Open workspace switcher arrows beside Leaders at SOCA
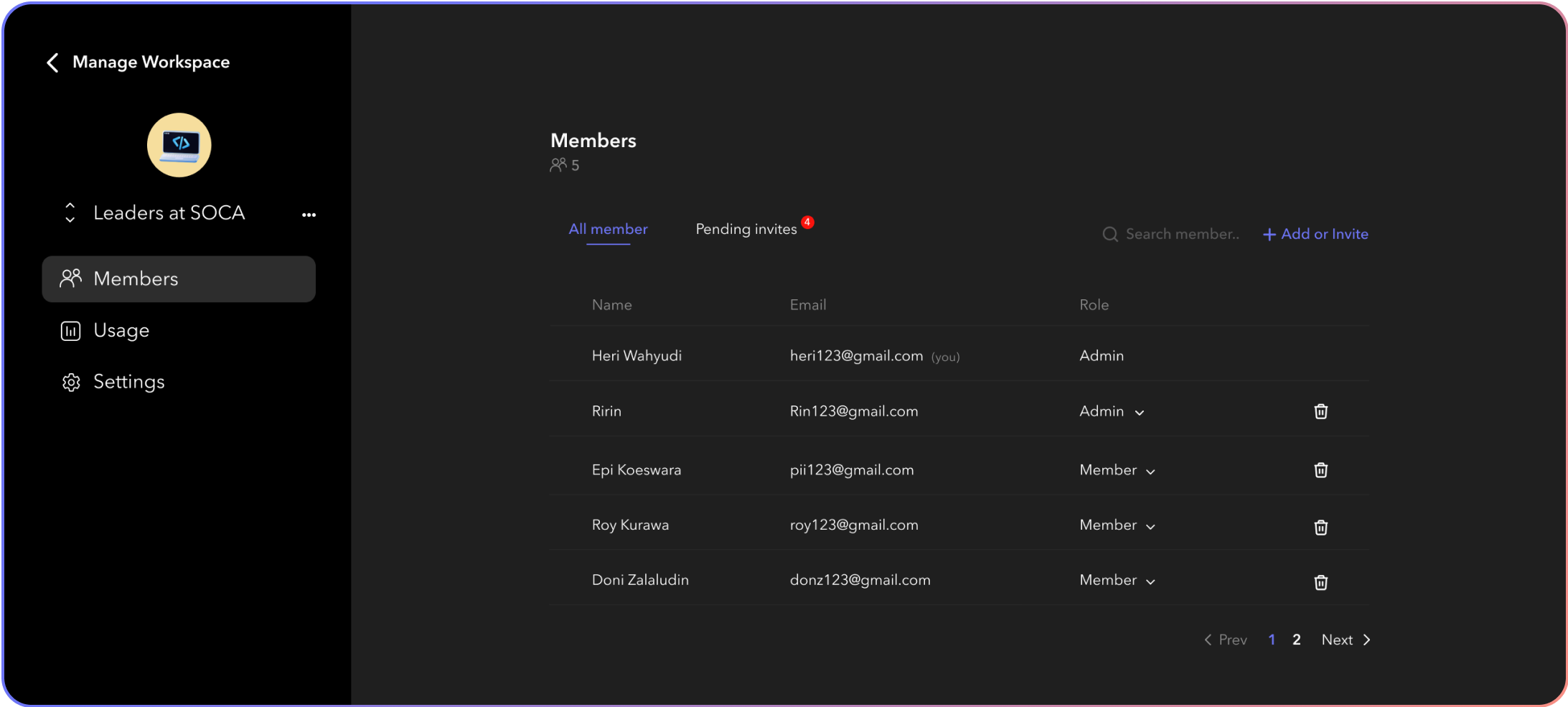The width and height of the screenshot is (1568, 707). click(70, 212)
